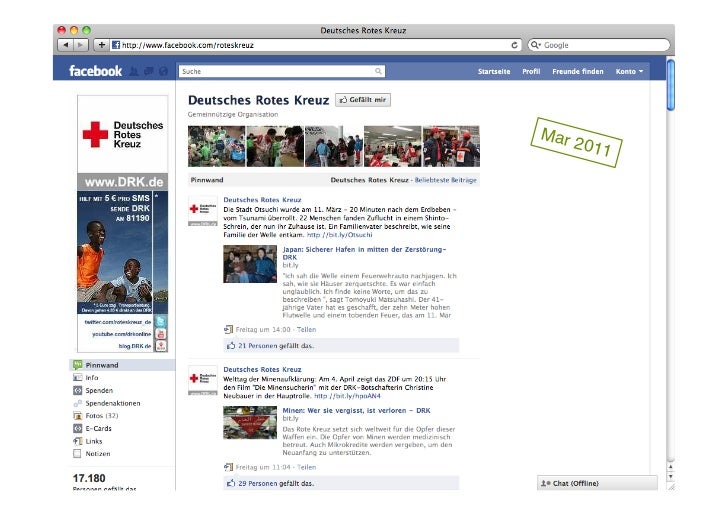
Task: Reload the page with the refresh icon
Action: [514, 45]
